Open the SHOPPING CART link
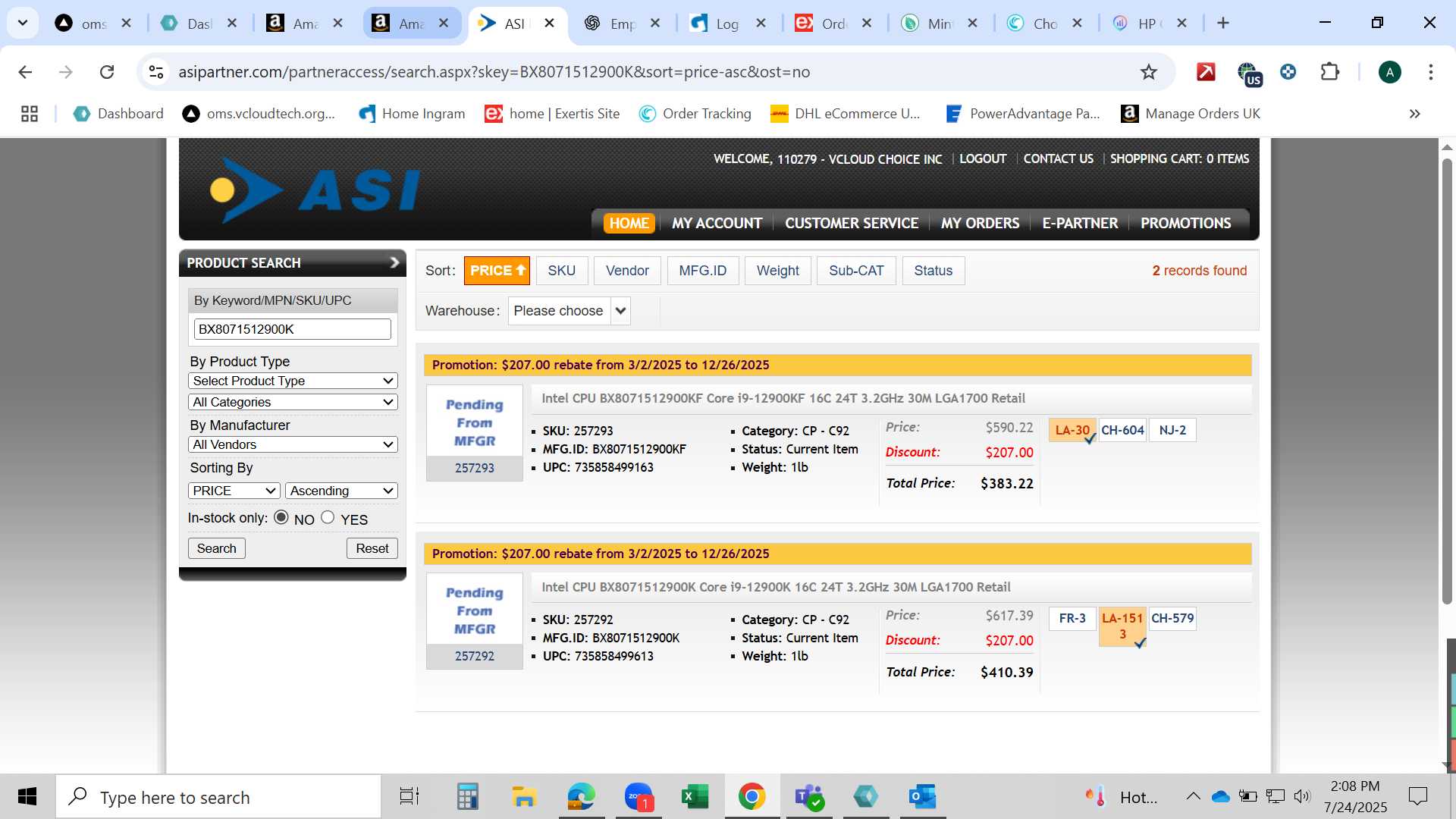The height and width of the screenshot is (819, 1456). (1179, 158)
